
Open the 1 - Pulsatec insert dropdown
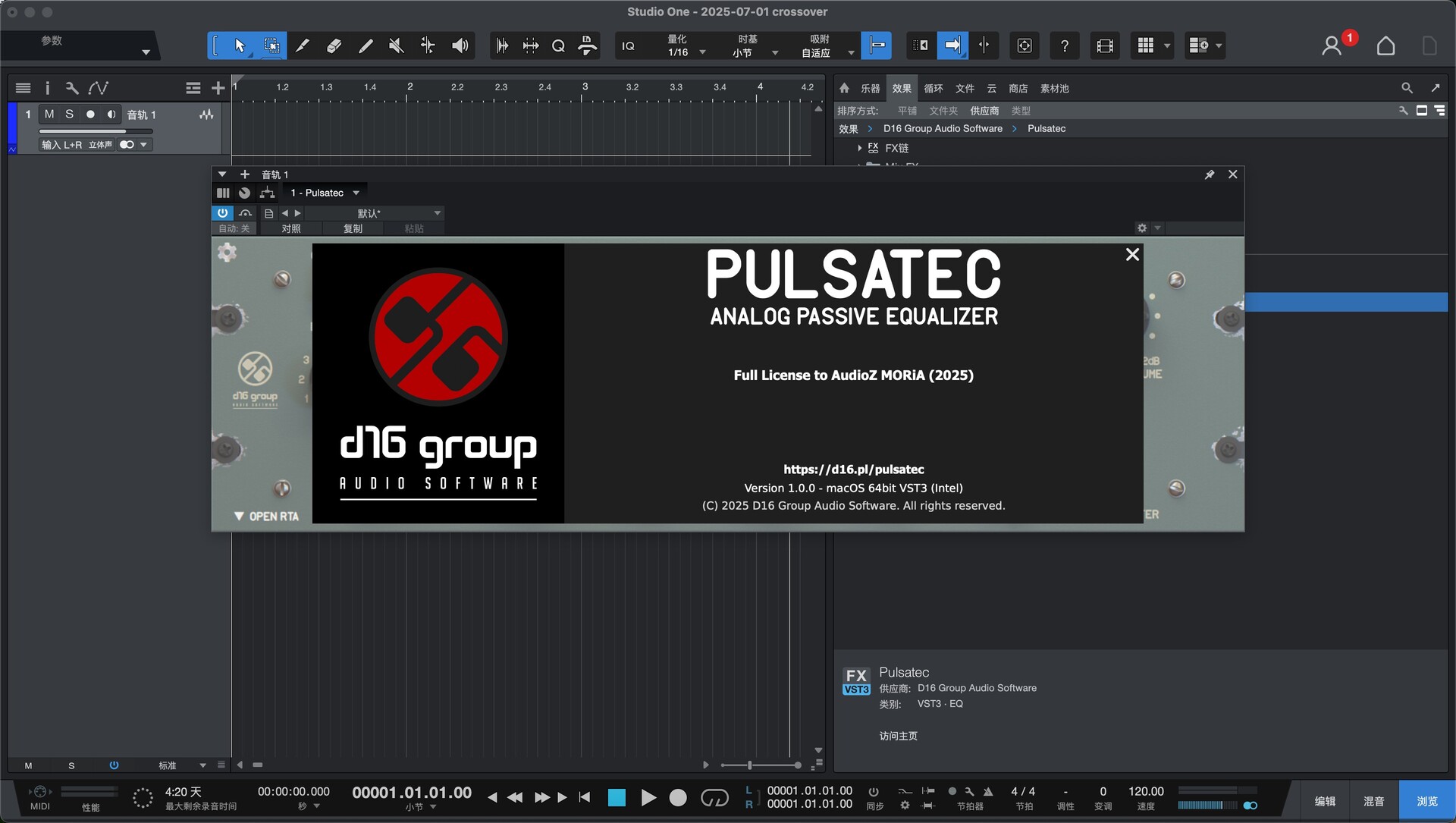point(325,193)
